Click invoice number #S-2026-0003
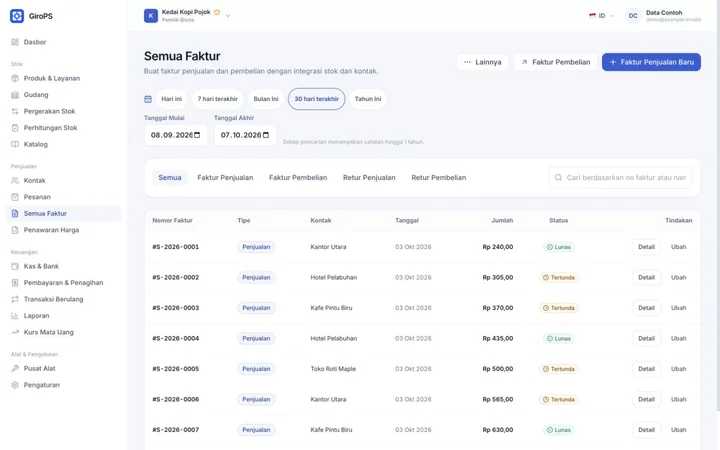 (176, 308)
